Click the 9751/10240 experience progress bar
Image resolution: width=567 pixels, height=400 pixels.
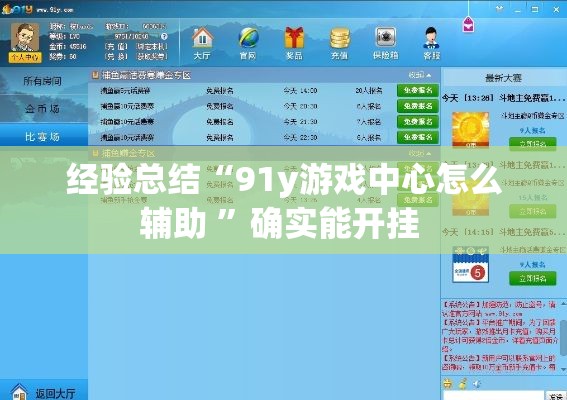point(131,37)
